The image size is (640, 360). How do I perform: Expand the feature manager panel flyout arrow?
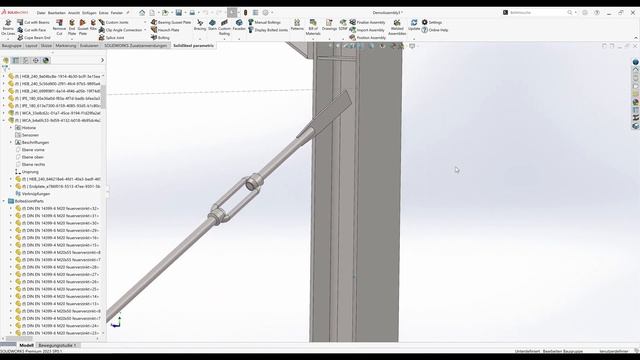(102, 60)
